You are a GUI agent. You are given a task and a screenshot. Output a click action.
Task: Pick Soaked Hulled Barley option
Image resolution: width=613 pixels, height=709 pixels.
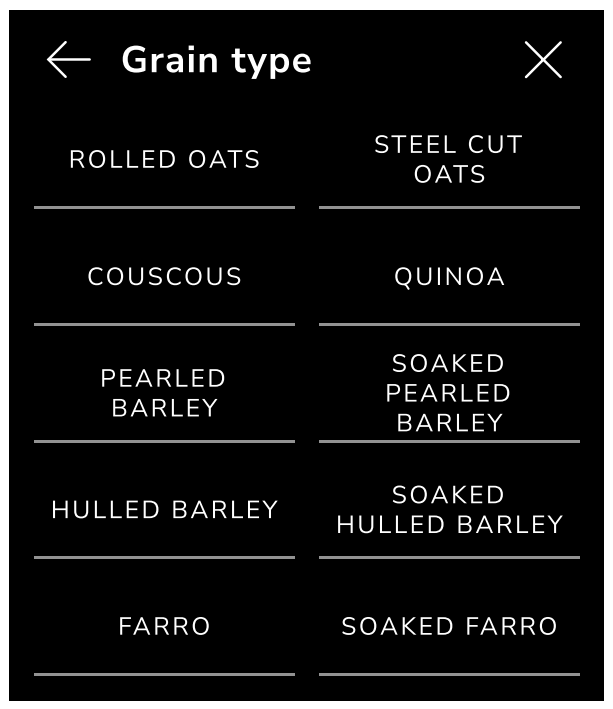449,510
